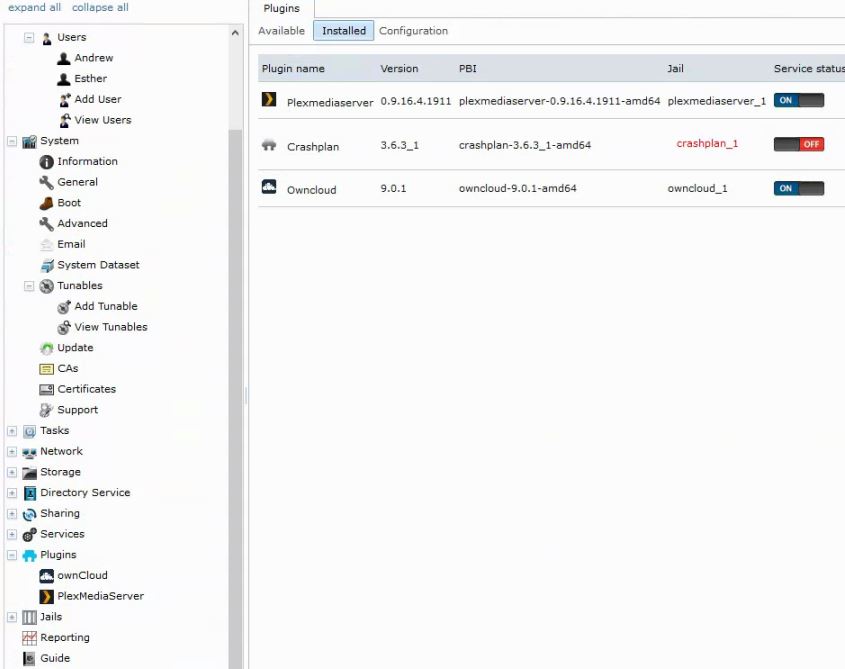Image resolution: width=845 pixels, height=669 pixels.
Task: Open ownCloud under Plugins in the sidebar
Action: click(x=82, y=576)
